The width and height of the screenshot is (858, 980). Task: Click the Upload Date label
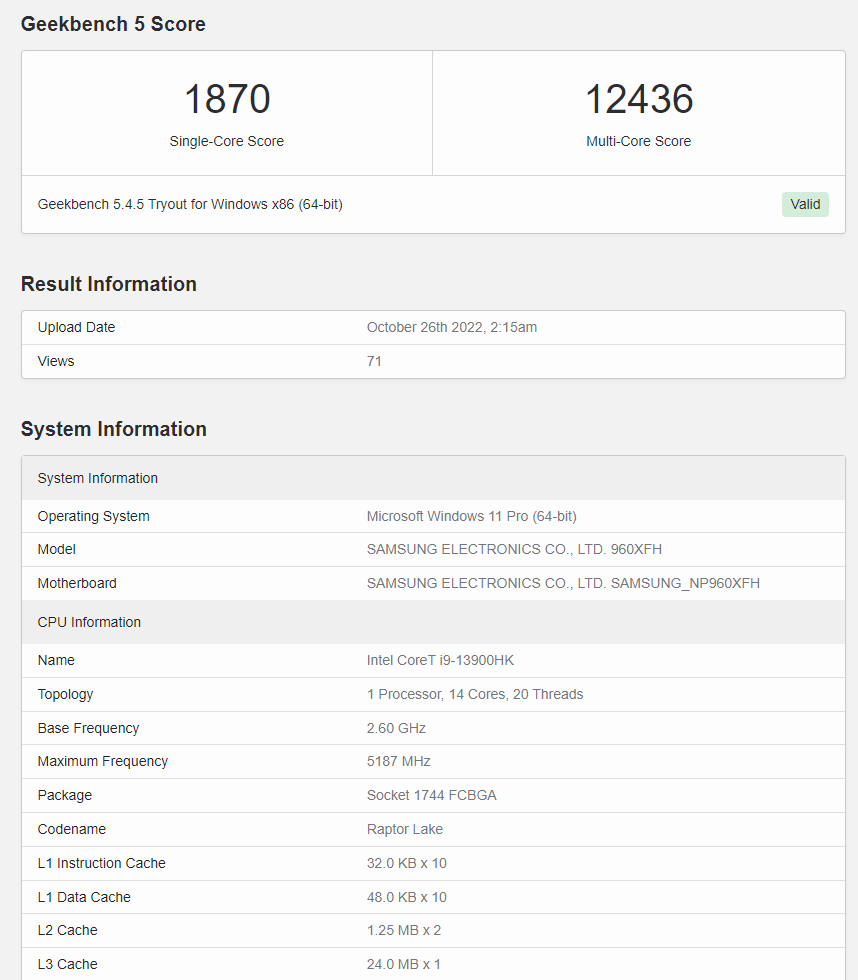76,328
